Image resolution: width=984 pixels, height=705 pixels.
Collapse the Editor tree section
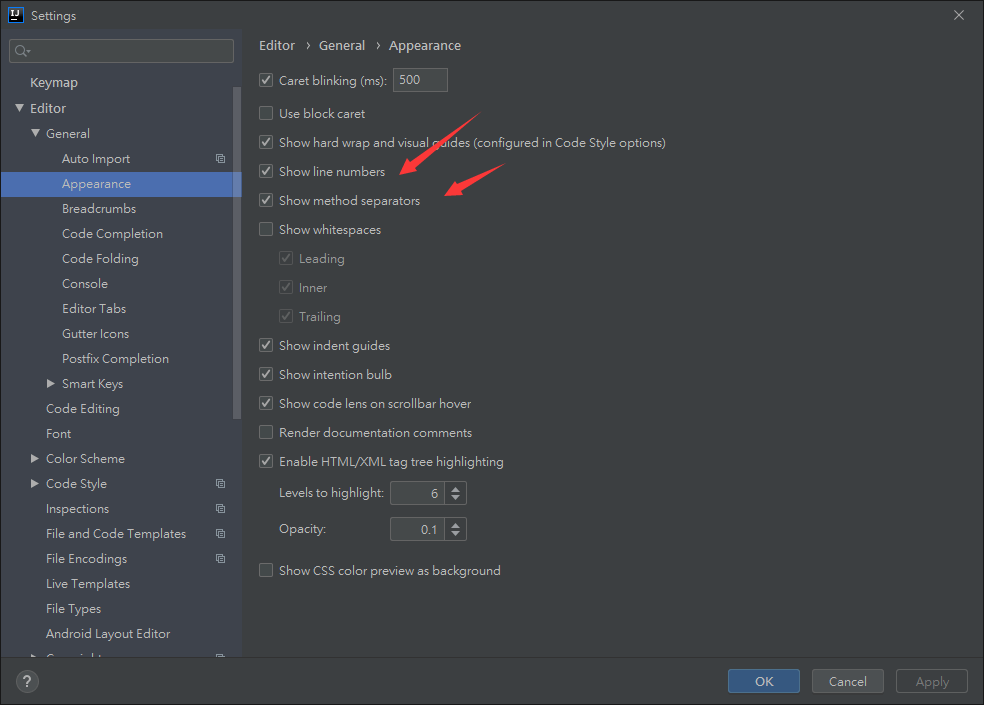pos(19,109)
